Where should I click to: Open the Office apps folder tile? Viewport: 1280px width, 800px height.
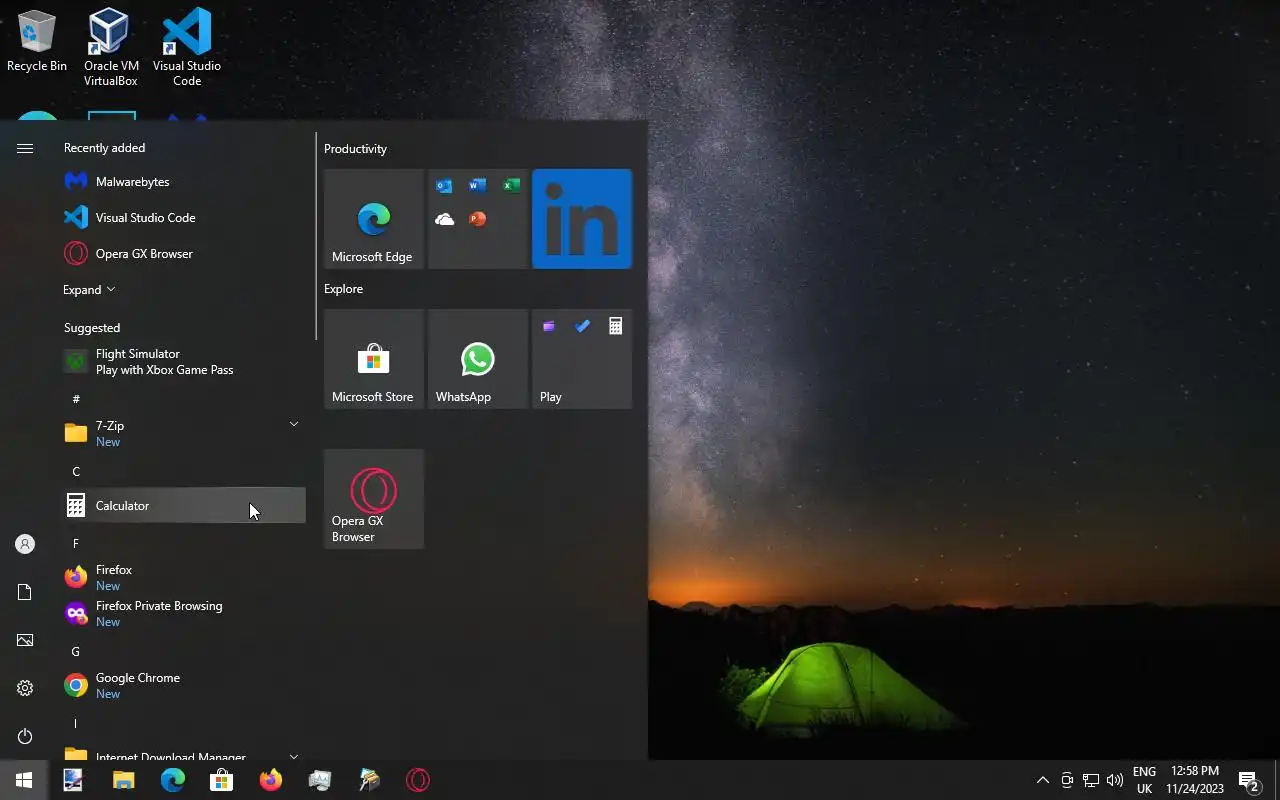(478, 219)
